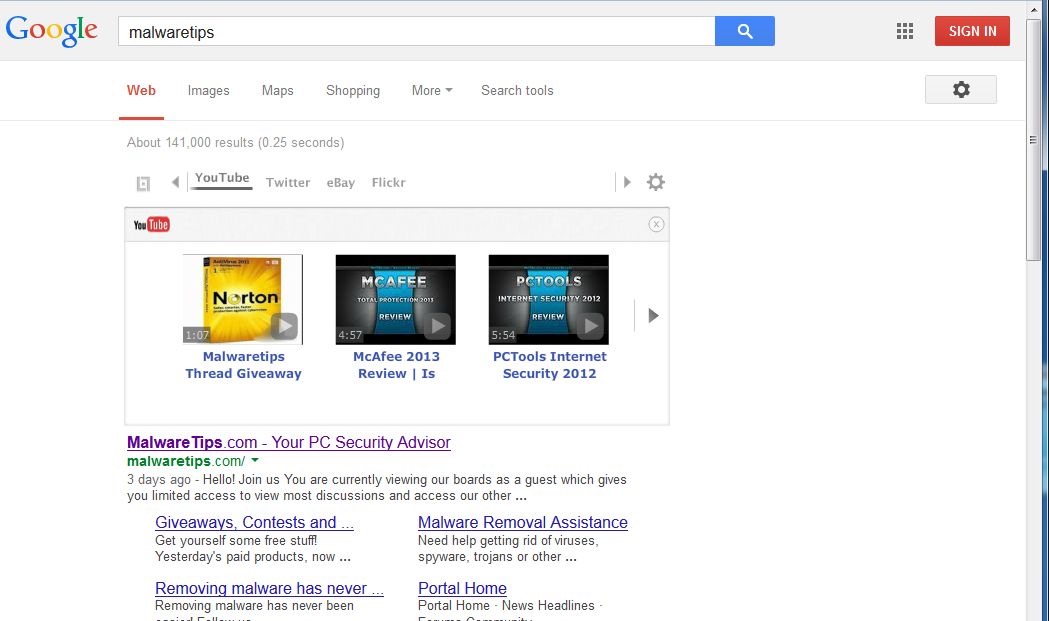Viewport: 1049px width, 621px height.
Task: Switch to the Shopping tab
Action: (x=353, y=90)
